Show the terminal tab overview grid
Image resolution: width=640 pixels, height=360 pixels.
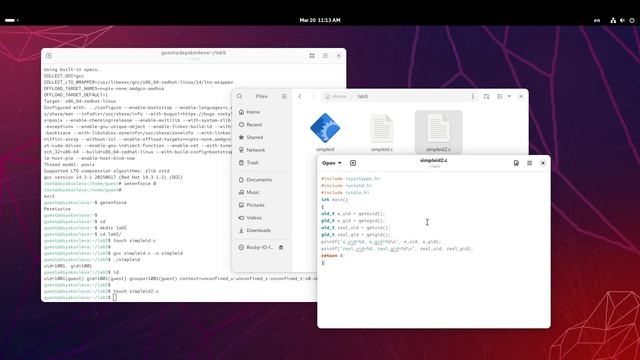tap(312, 56)
